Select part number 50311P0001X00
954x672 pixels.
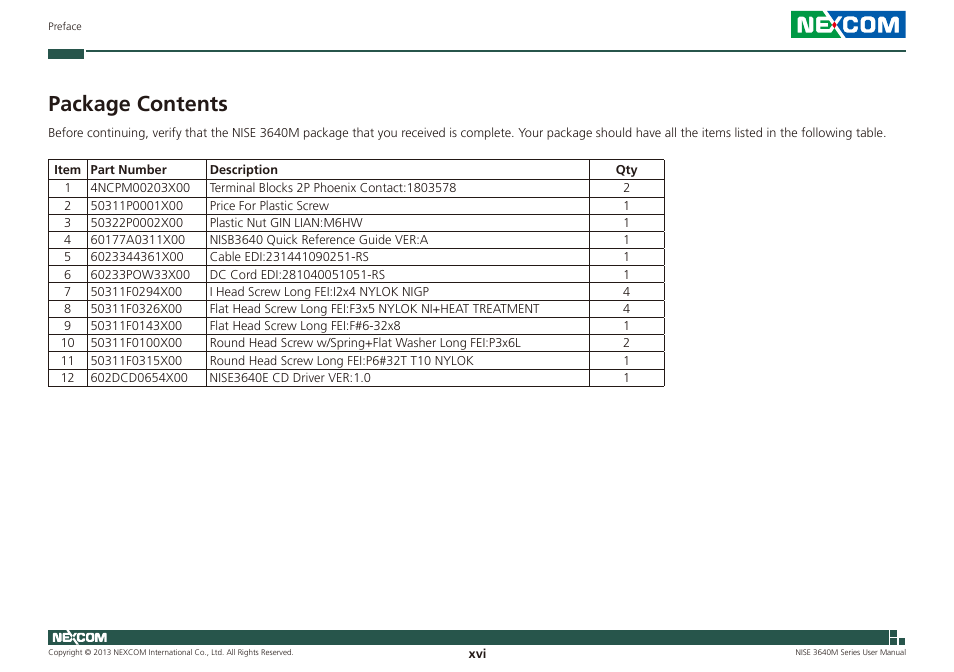click(136, 206)
